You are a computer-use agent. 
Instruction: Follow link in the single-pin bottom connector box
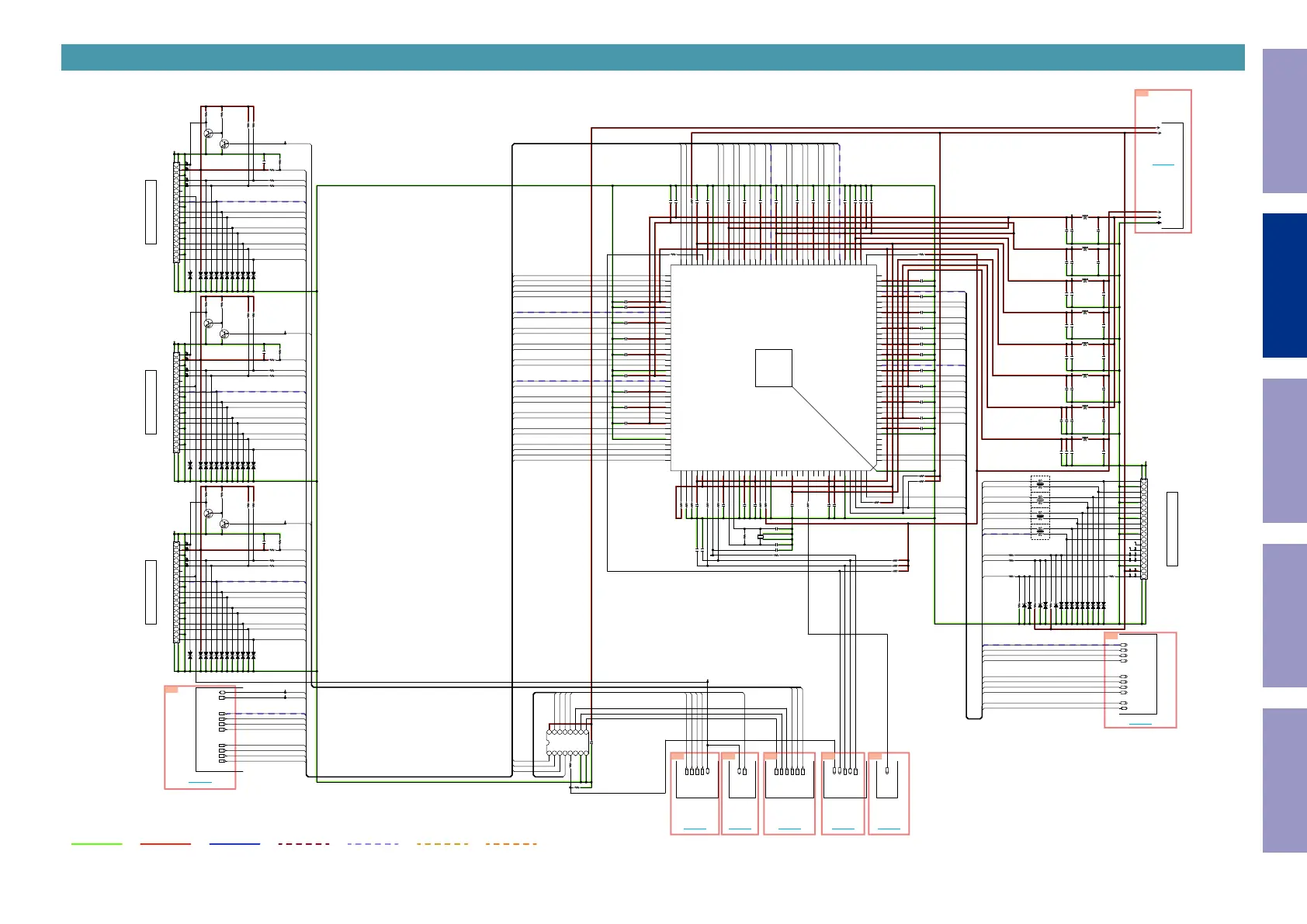(x=889, y=829)
